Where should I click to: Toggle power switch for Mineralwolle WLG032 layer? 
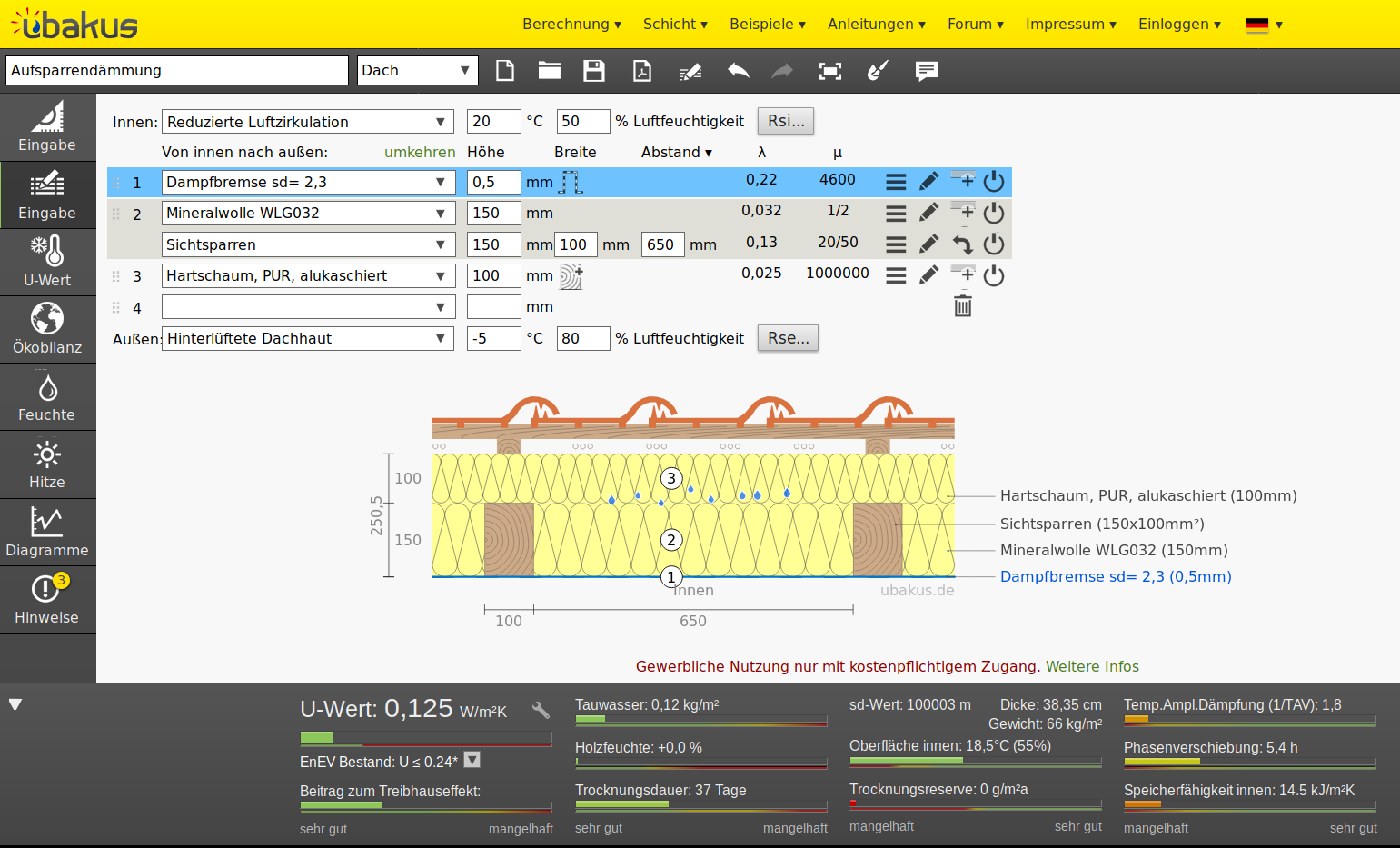994,213
